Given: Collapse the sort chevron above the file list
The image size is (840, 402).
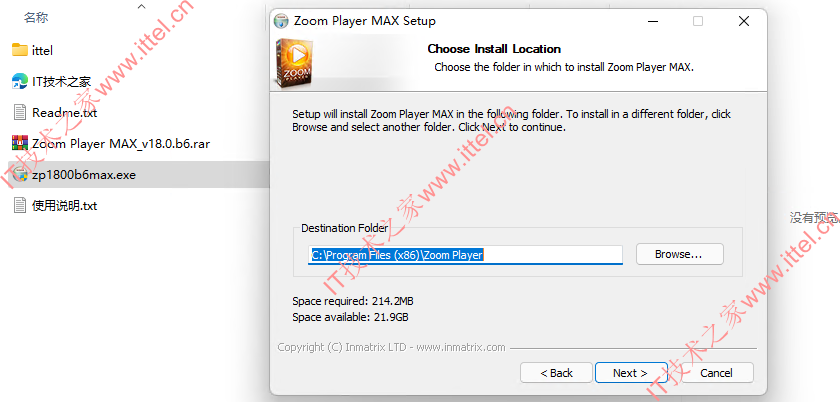Looking at the screenshot, I should point(141,6).
